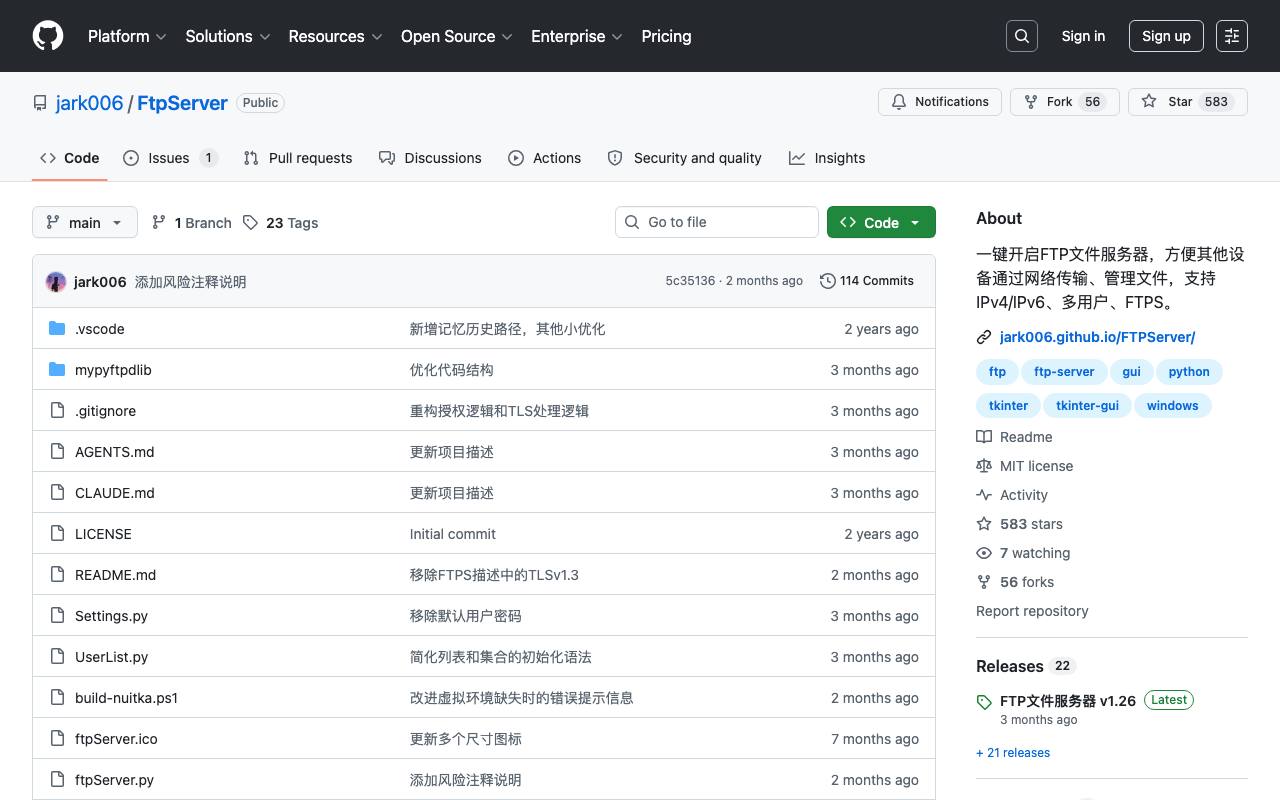Image resolution: width=1280 pixels, height=800 pixels.
Task: Select the windows topic tag
Action: point(1172,406)
